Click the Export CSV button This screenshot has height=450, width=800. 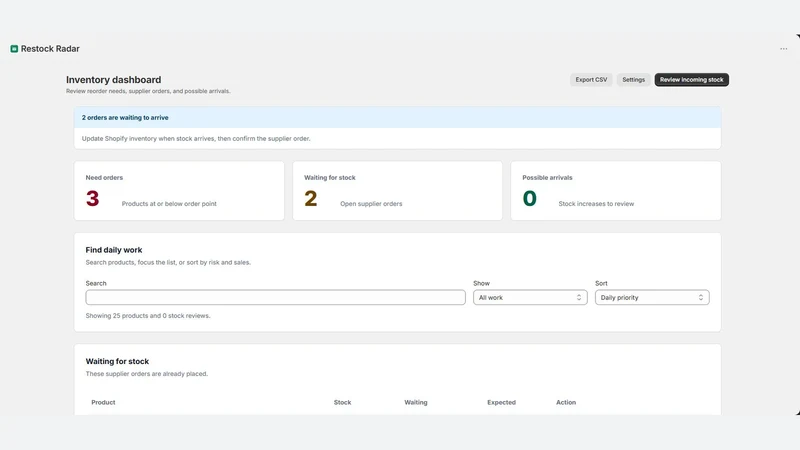coord(591,80)
